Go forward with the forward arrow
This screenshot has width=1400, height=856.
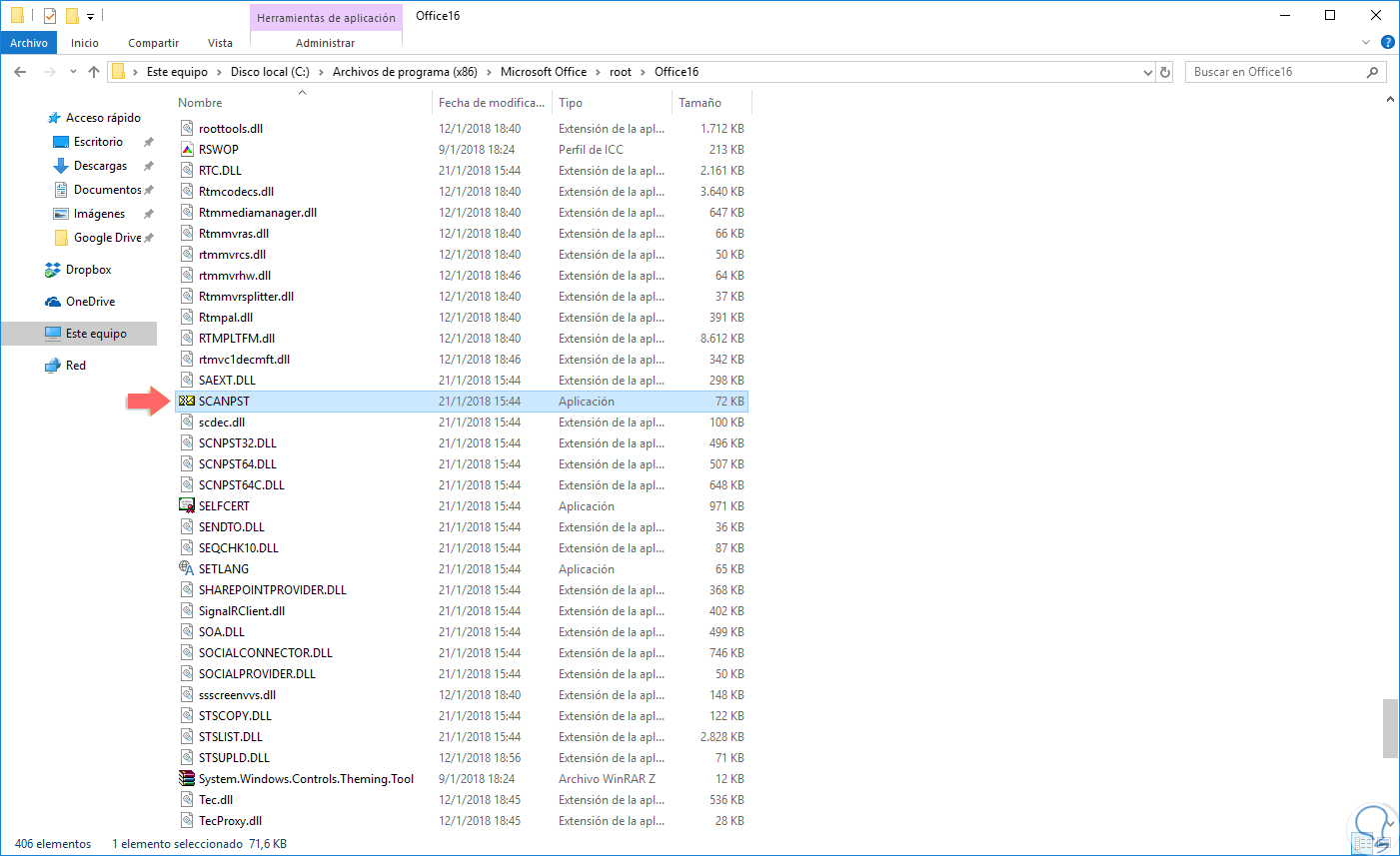click(x=48, y=72)
